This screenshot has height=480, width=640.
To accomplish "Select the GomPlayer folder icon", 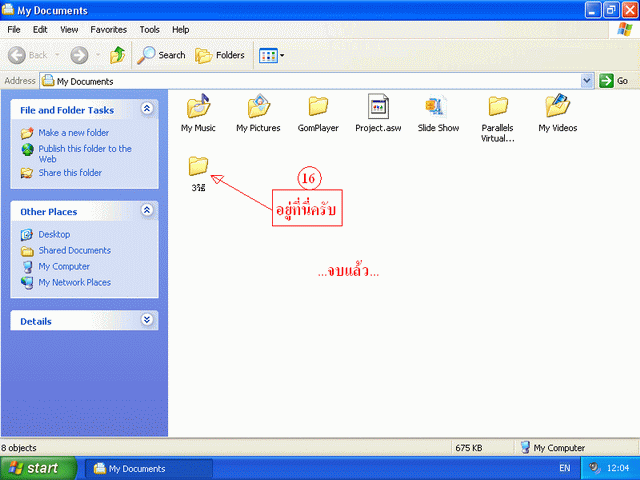I will tap(318, 106).
